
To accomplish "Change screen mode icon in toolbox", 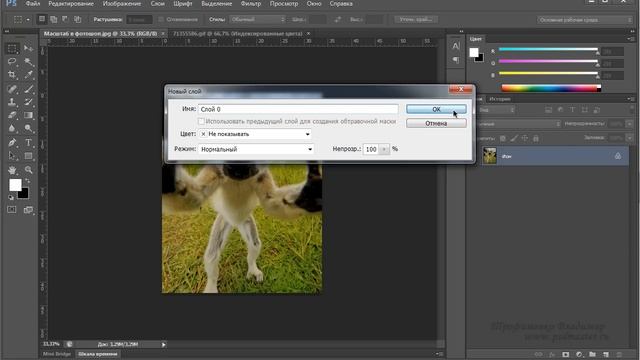I will click(x=28, y=210).
